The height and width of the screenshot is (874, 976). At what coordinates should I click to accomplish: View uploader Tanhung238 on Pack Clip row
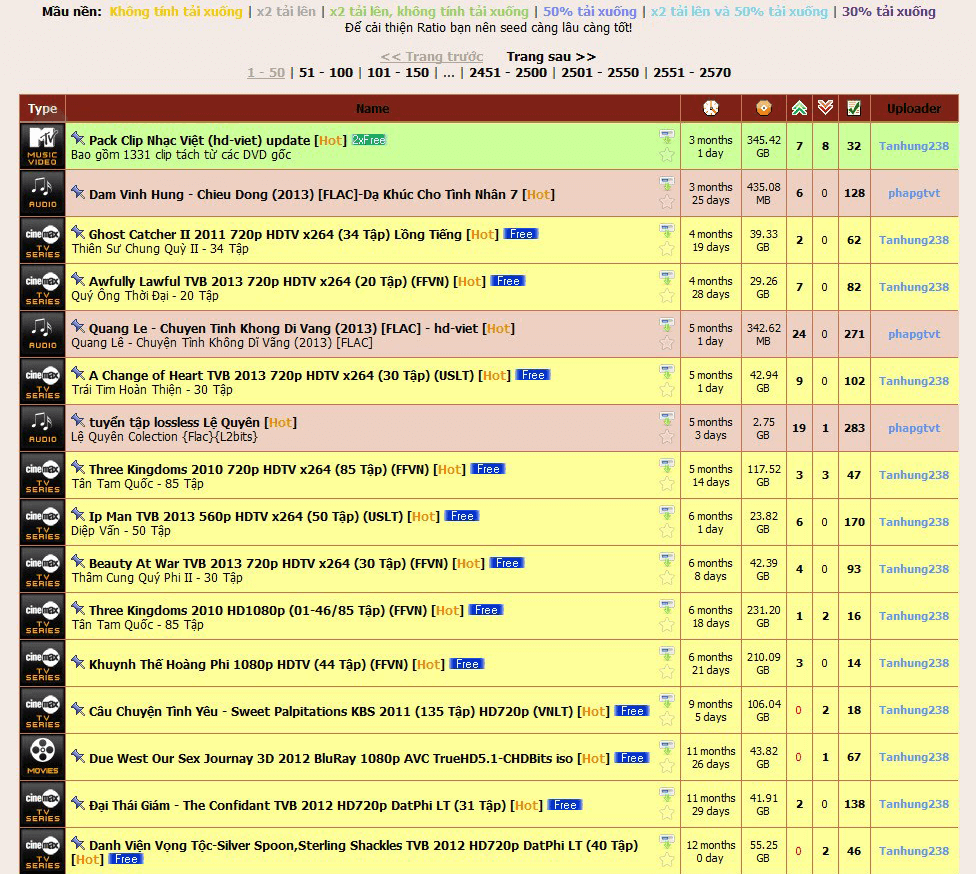click(914, 146)
